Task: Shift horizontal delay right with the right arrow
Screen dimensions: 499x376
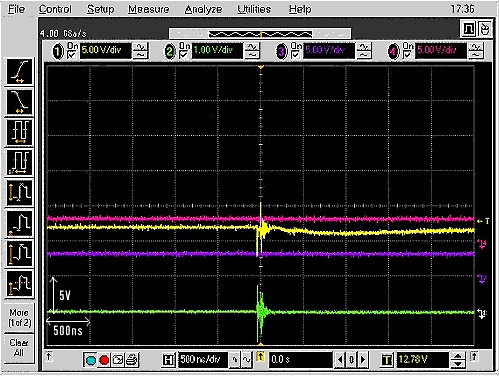Action: [363, 360]
